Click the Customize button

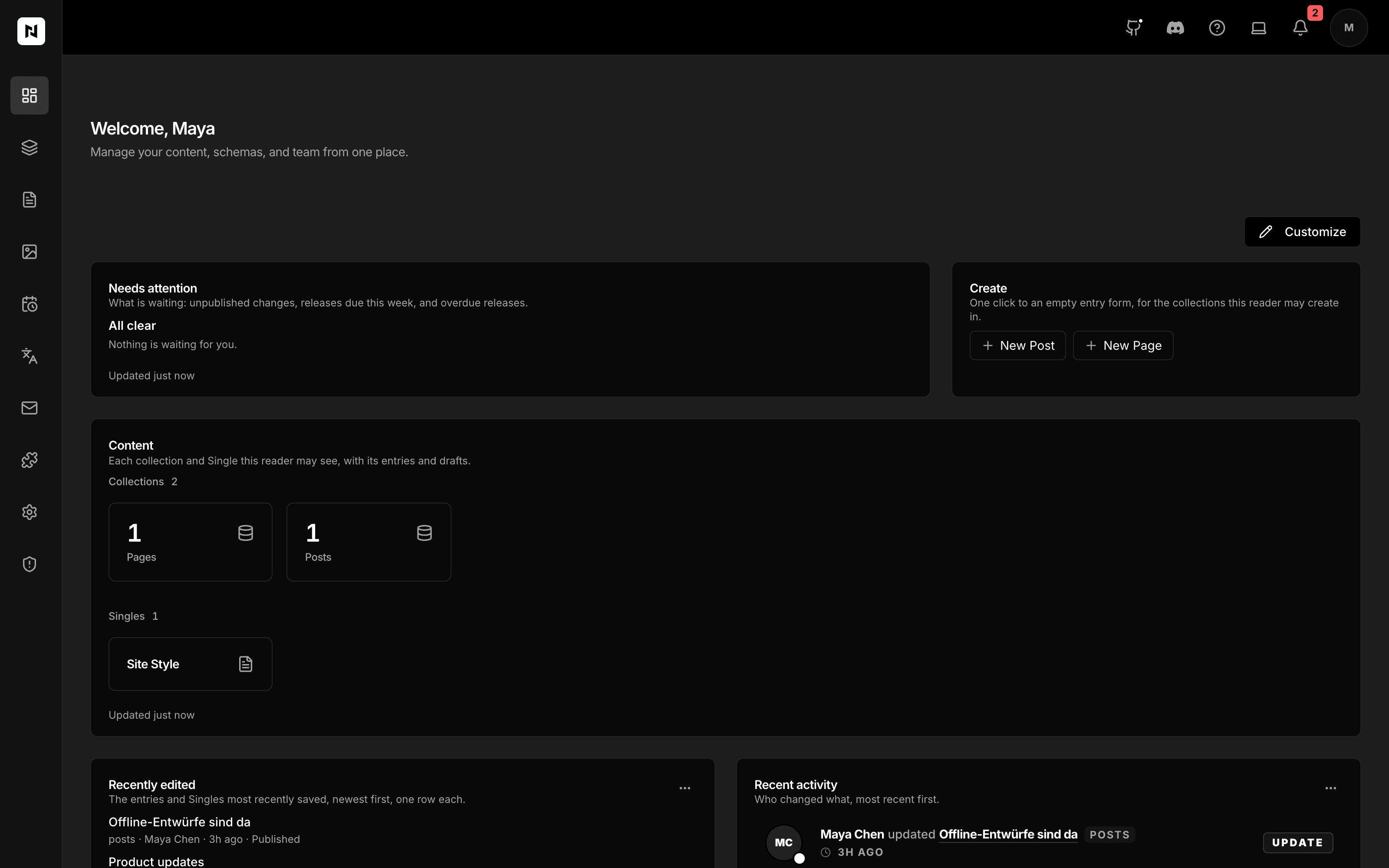pos(1302,232)
